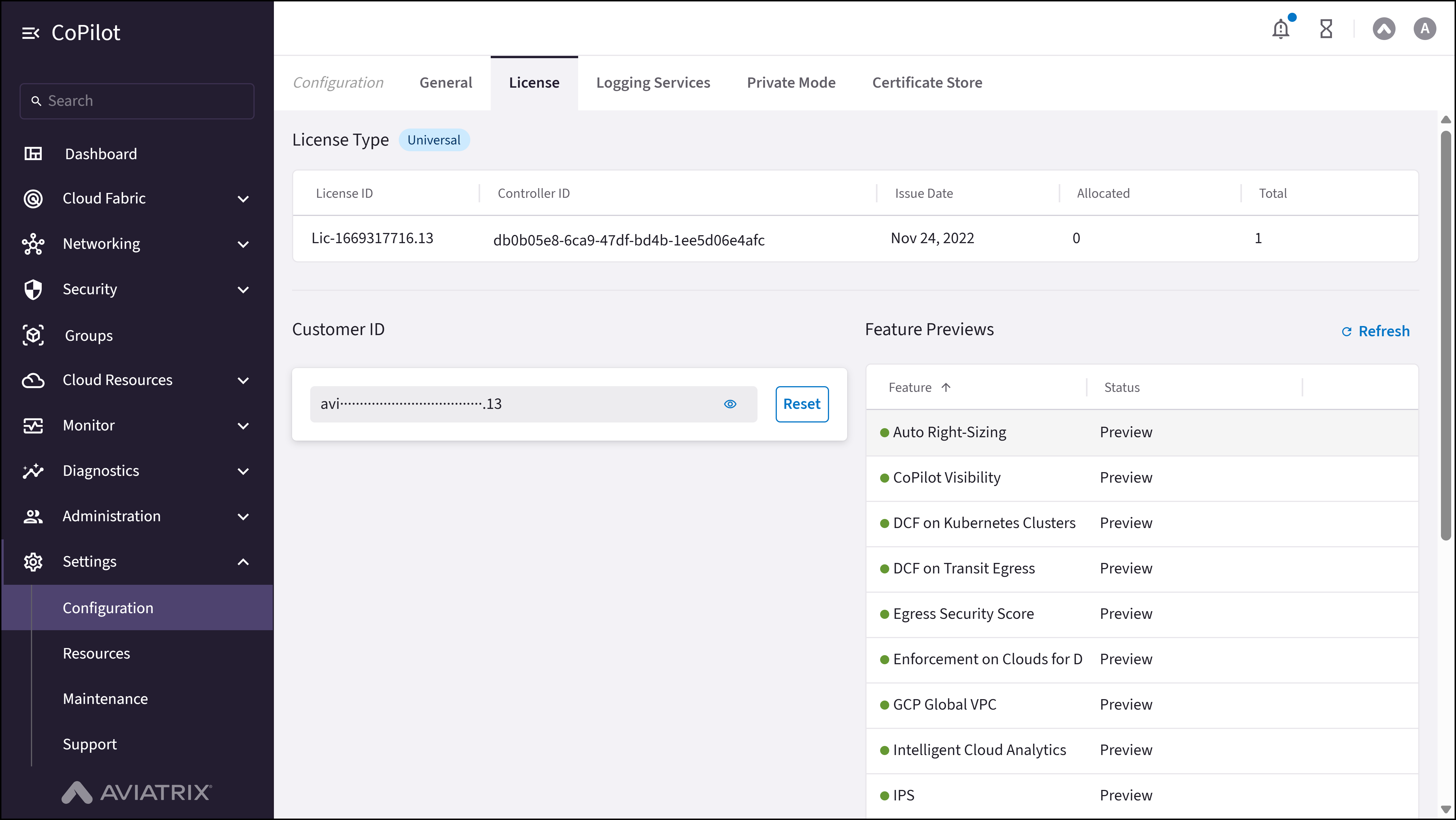Click the Groups cube icon
Viewport: 1456px width, 820px height.
(33, 335)
